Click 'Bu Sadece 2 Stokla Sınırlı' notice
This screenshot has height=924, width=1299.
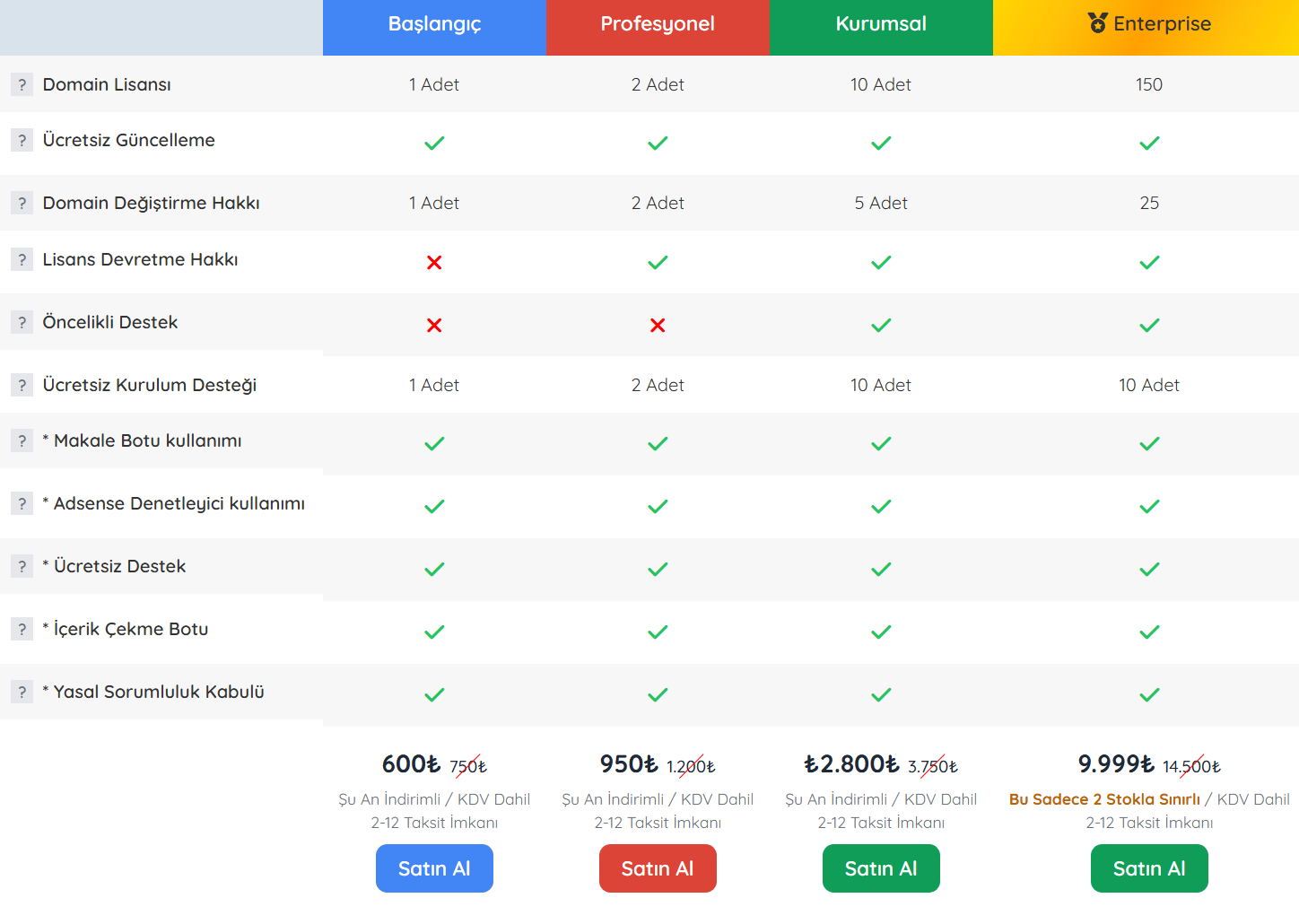coord(1104,799)
